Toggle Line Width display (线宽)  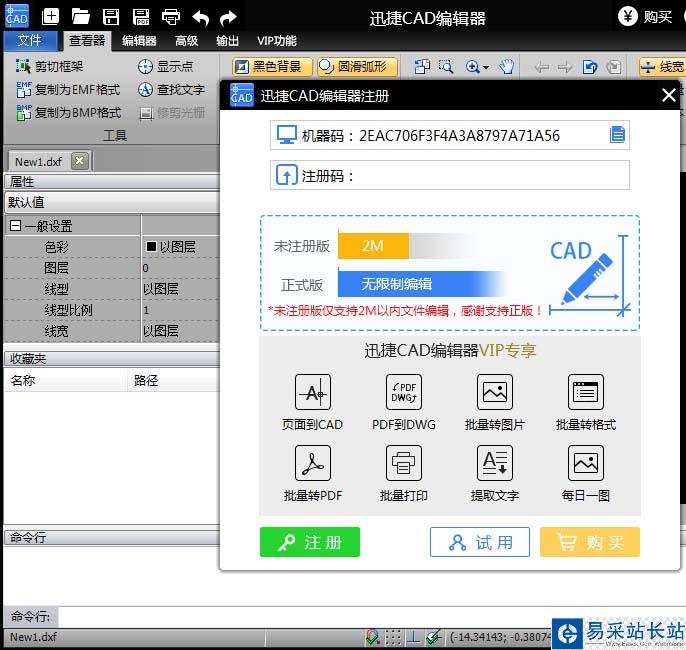point(662,67)
